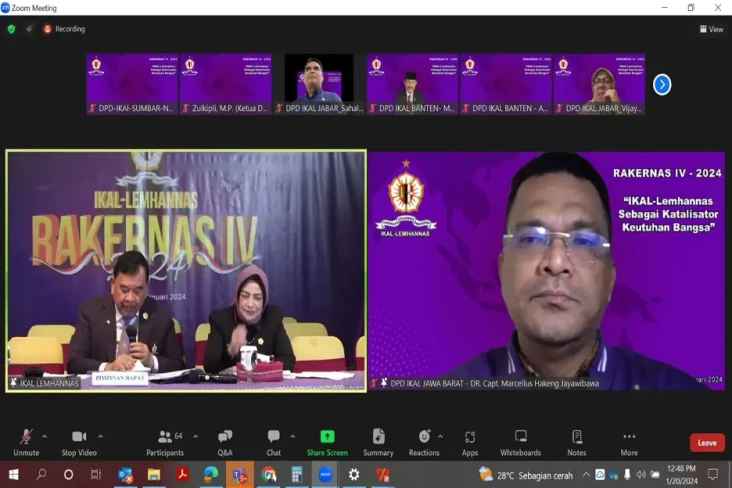Open weather widget 28°C Sebagian cerah

pos(526,475)
